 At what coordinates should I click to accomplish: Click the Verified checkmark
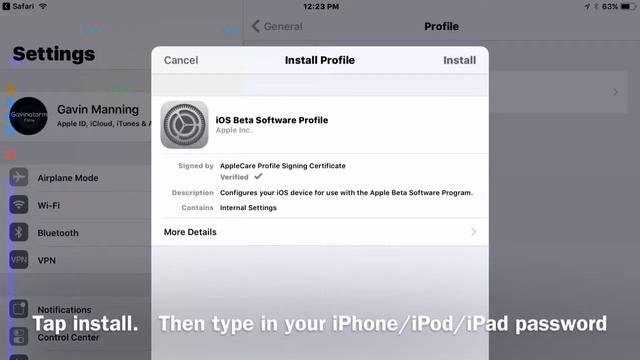(258, 177)
